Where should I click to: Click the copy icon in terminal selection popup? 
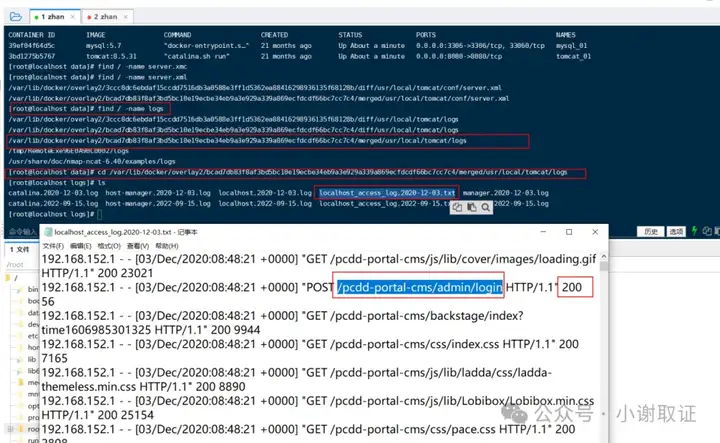[x=457, y=207]
